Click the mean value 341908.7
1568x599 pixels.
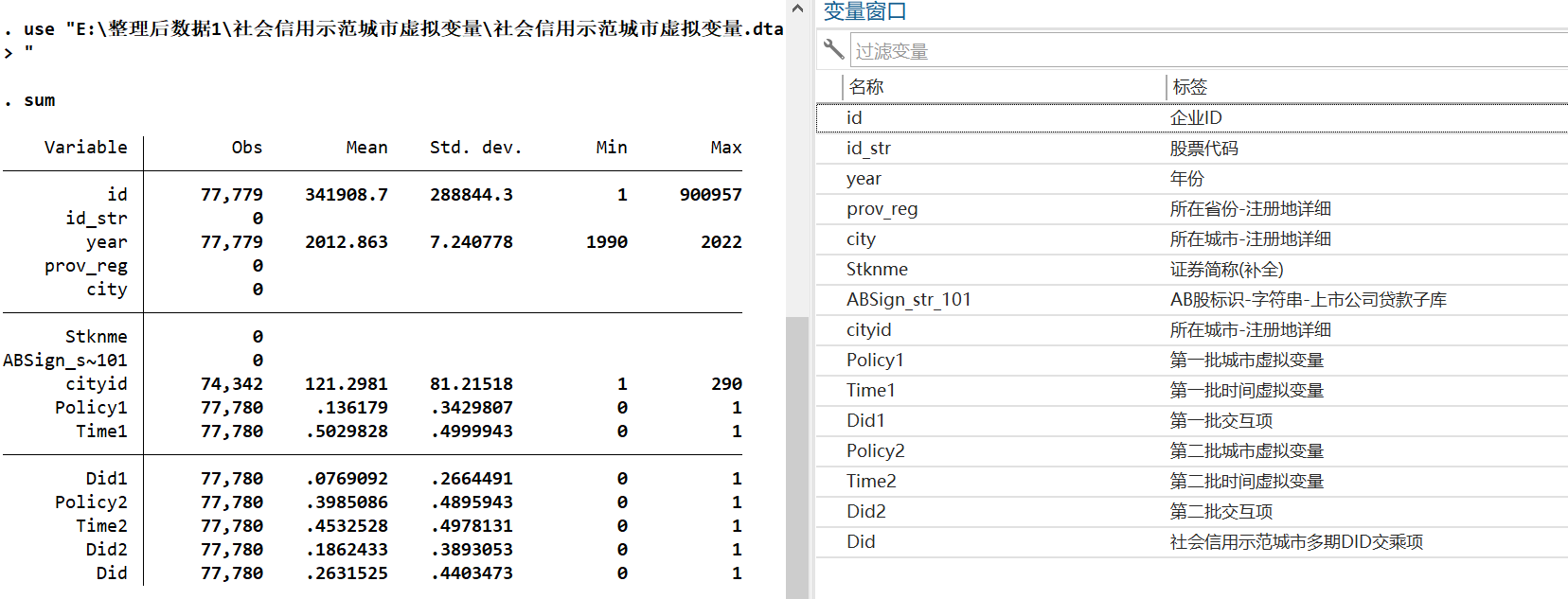[x=347, y=195]
